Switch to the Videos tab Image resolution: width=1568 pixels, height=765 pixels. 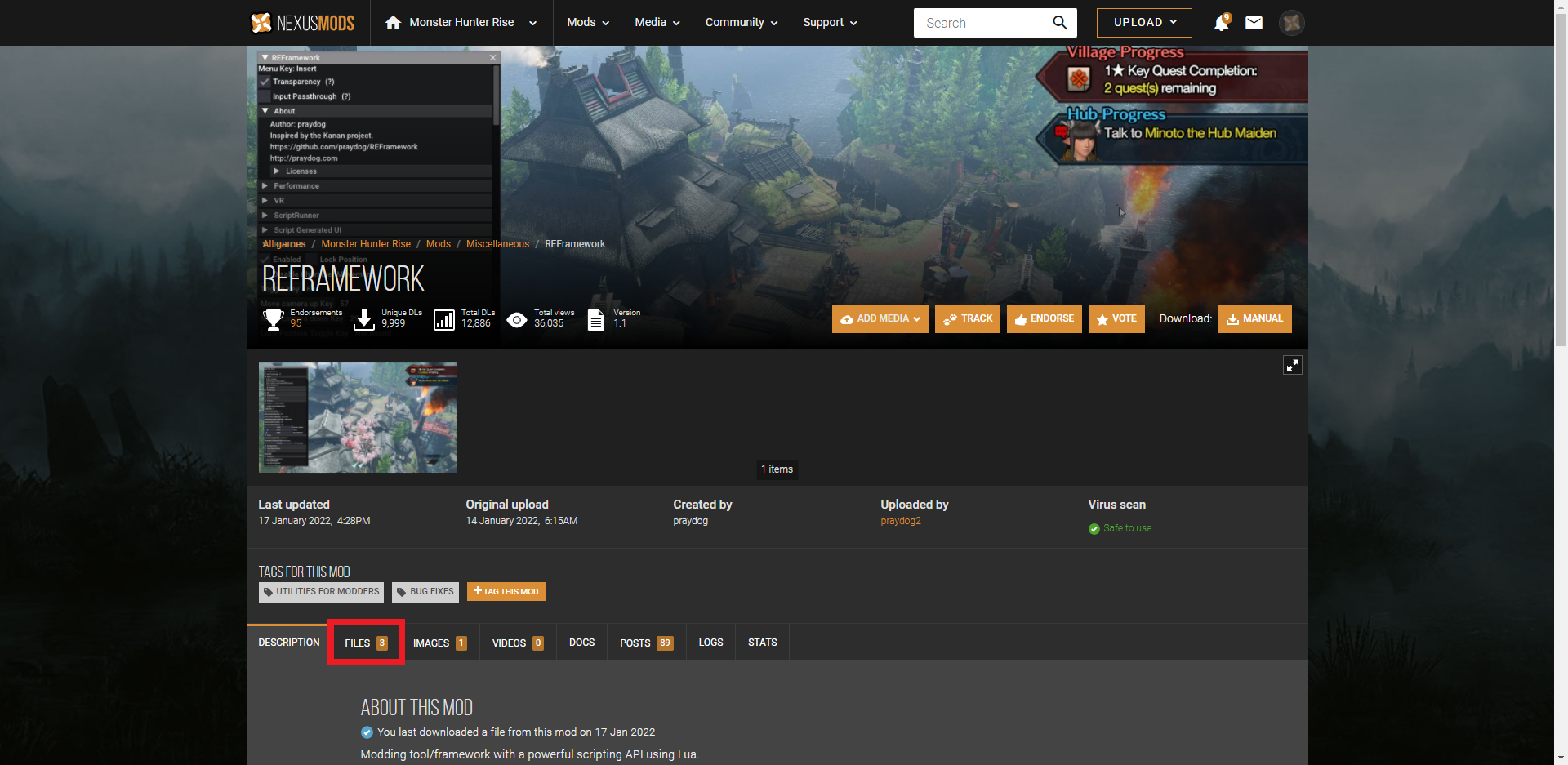[x=518, y=643]
